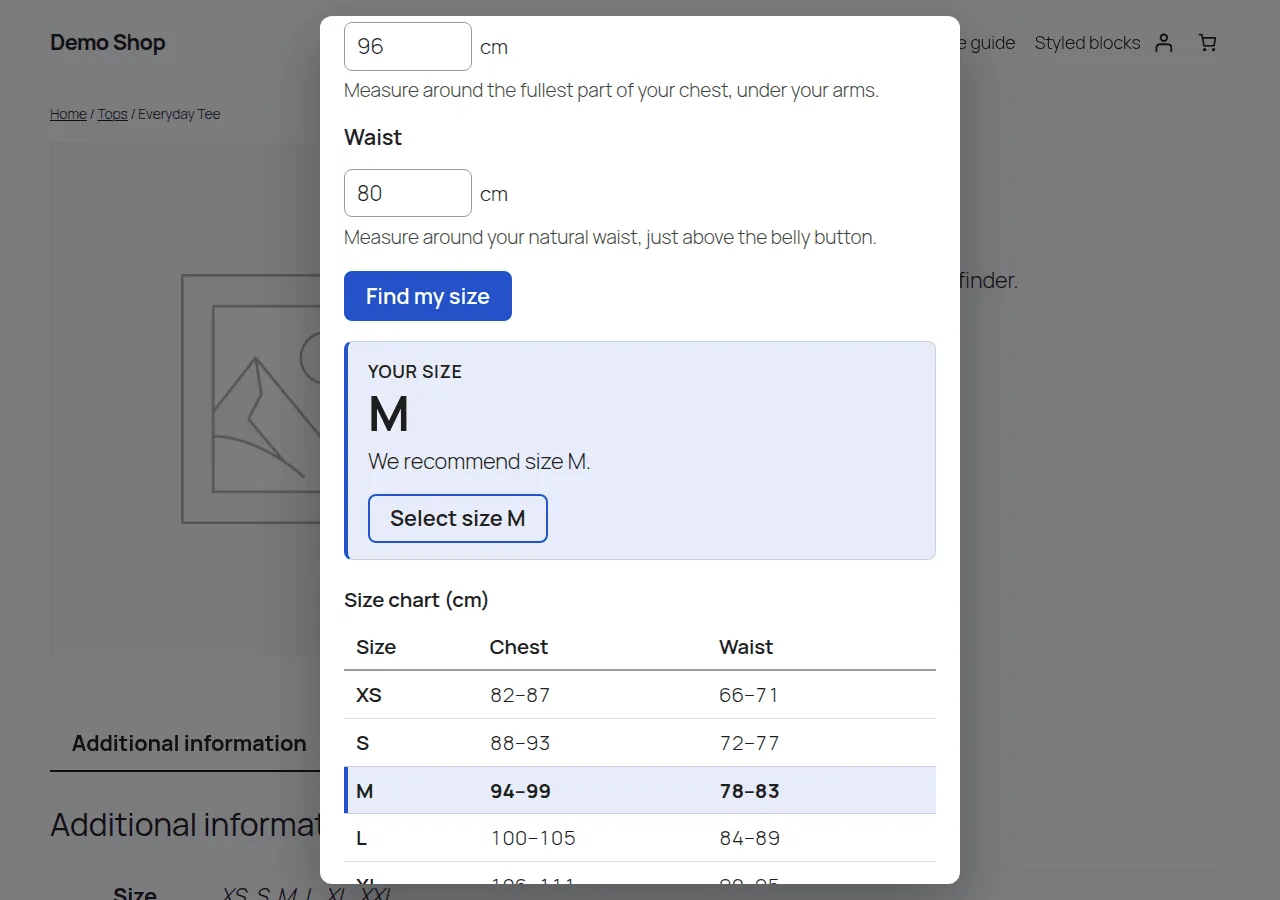
Task: Click chest value 100–105
Action: pyautogui.click(x=533, y=838)
